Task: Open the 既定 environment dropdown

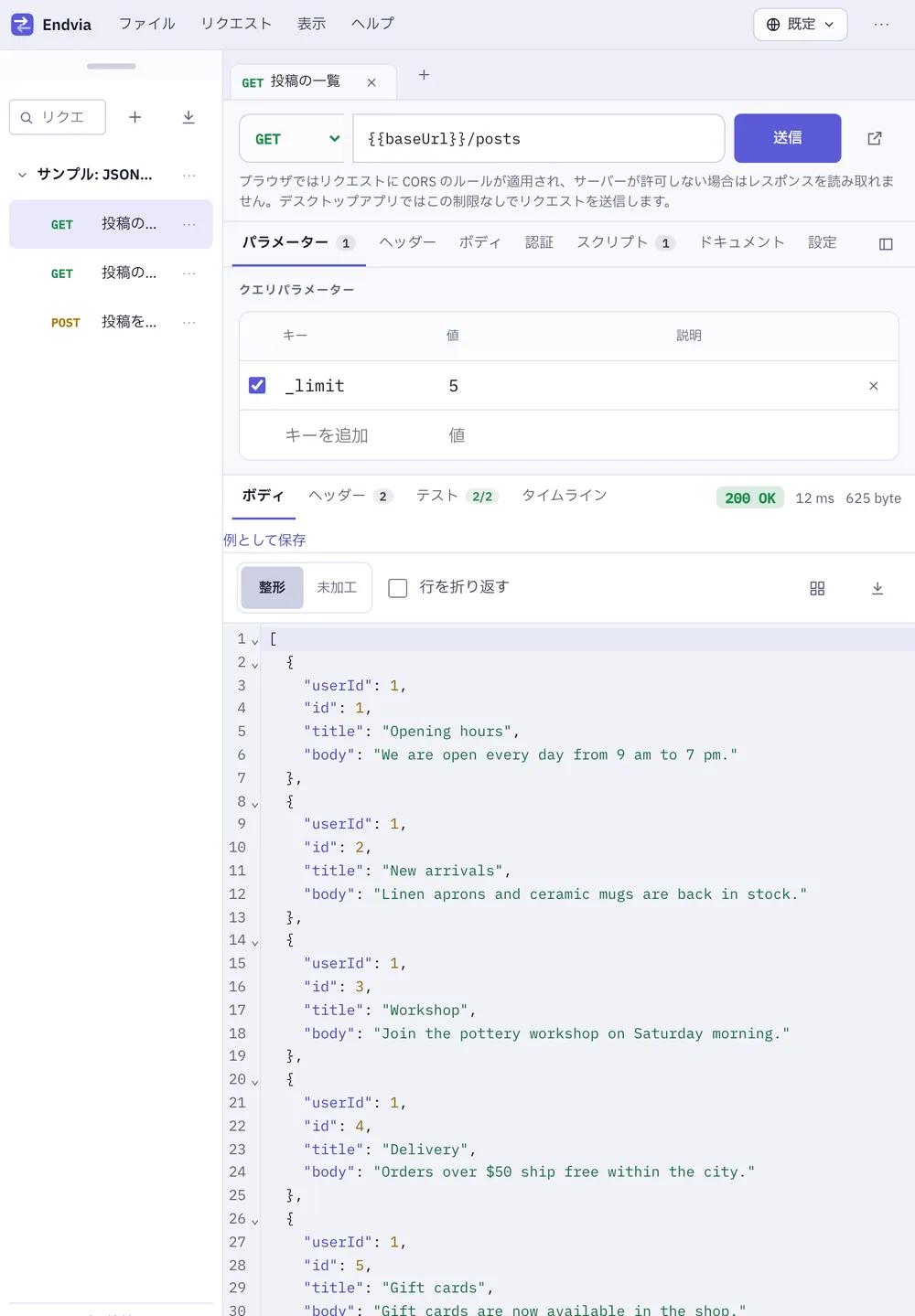Action: coord(800,25)
